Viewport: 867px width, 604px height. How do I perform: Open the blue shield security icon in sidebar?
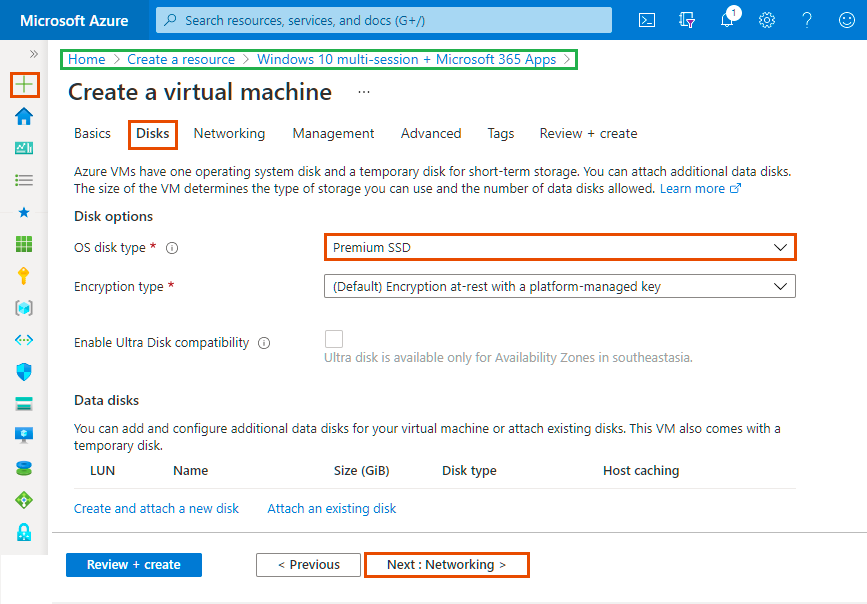pyautogui.click(x=24, y=372)
